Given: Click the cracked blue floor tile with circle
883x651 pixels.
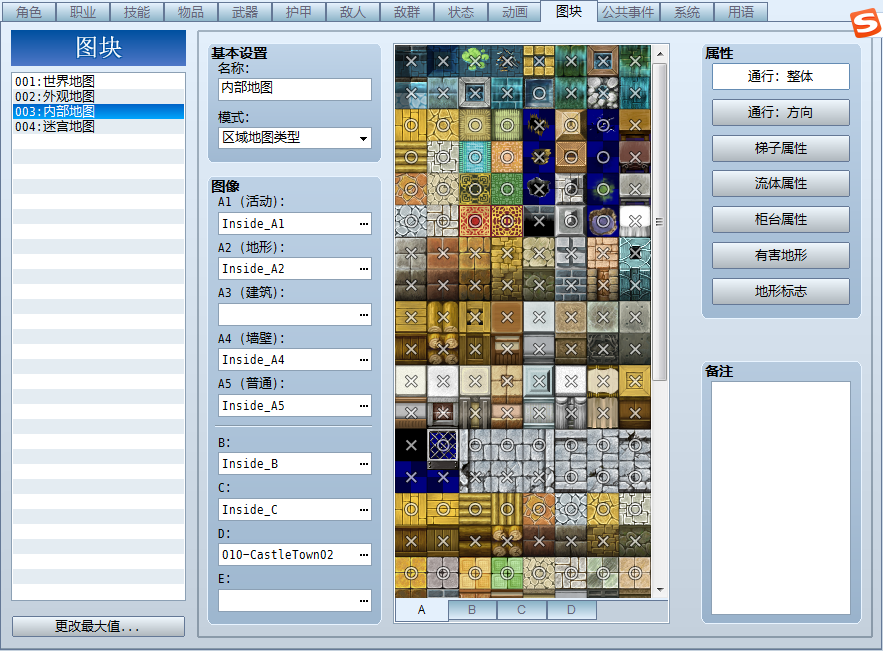Looking at the screenshot, I should 603,125.
